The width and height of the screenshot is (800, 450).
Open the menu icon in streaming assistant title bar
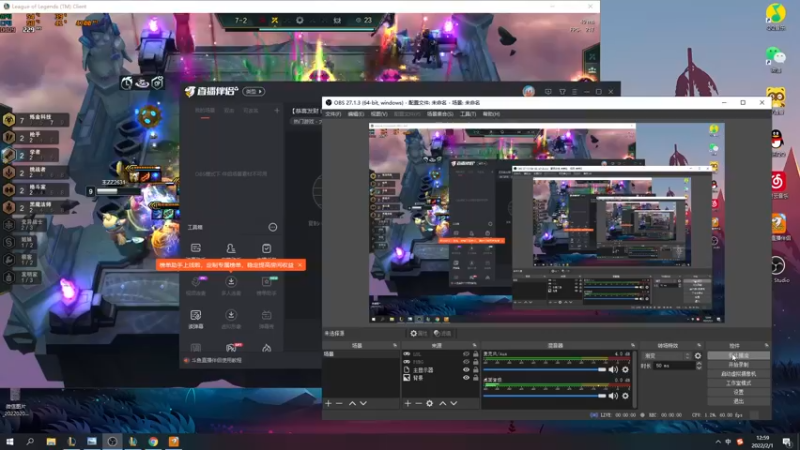point(574,92)
